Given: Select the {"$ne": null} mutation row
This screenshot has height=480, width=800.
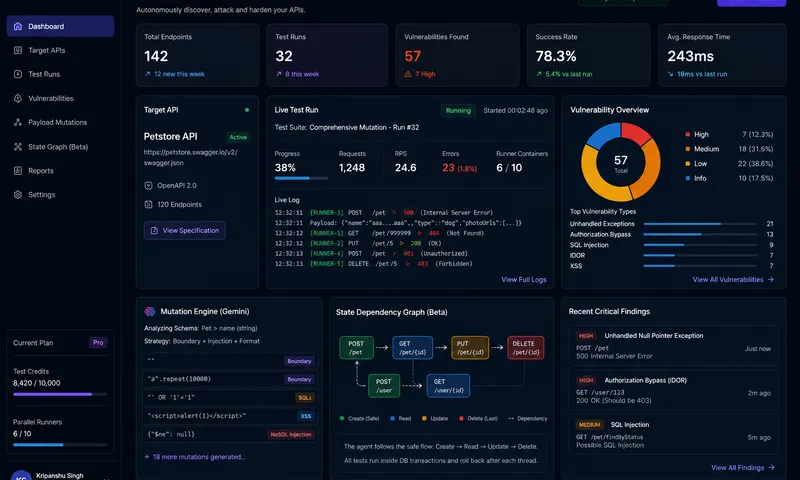Looking at the screenshot, I should pos(230,434).
